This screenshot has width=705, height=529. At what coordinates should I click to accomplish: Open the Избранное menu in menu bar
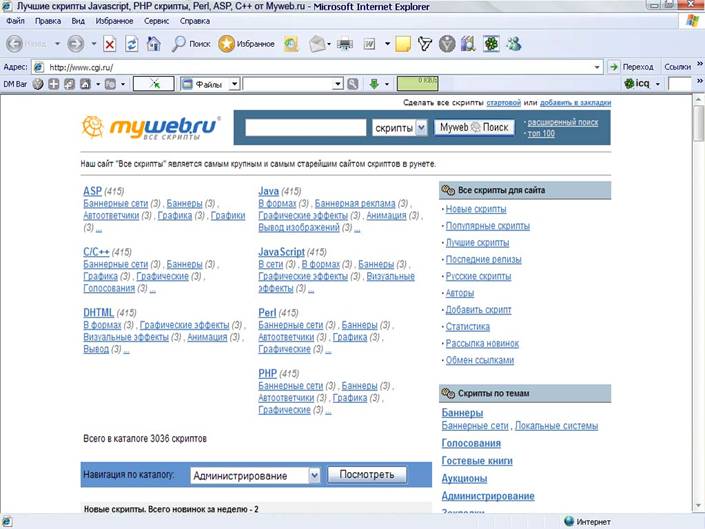click(114, 21)
